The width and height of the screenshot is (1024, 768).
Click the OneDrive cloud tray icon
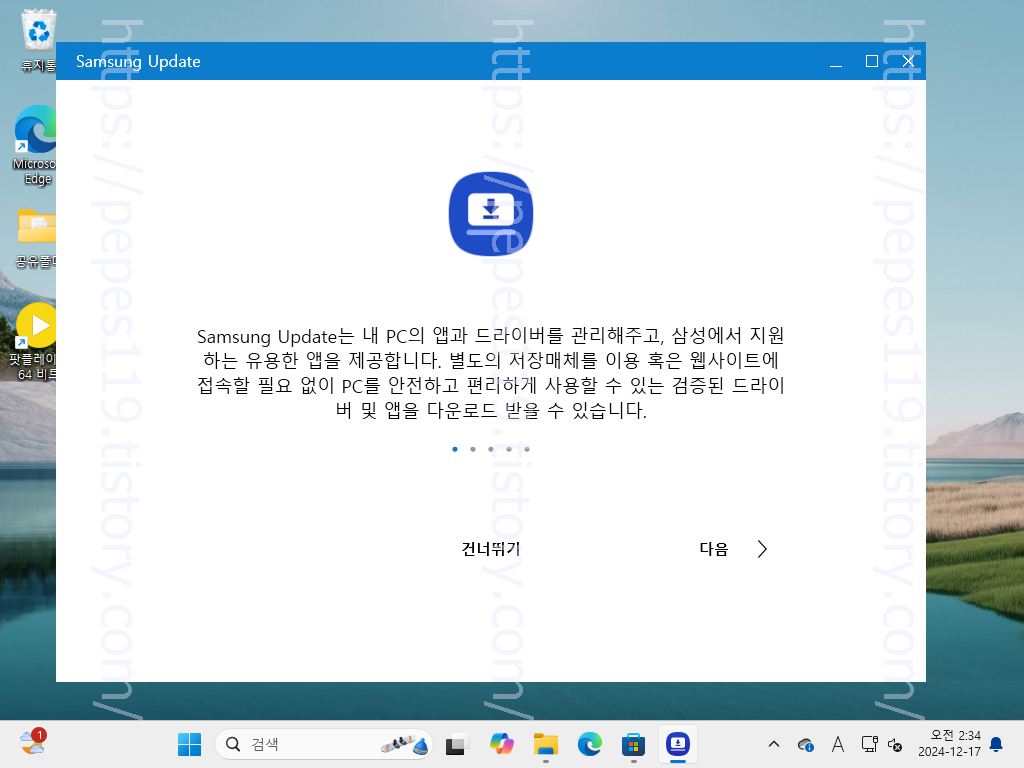tap(806, 744)
